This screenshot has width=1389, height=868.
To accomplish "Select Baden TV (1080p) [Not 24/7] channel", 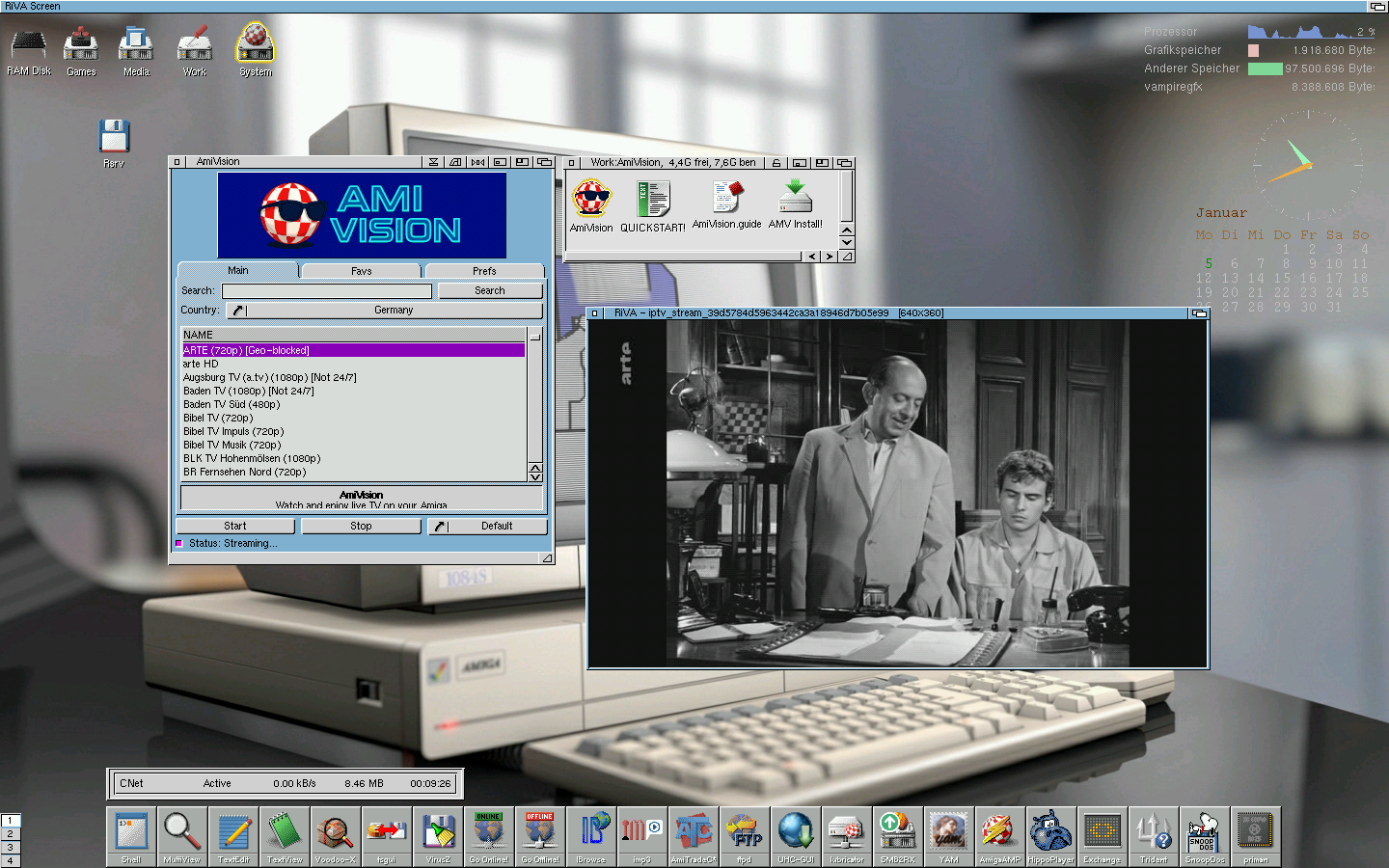I will 353,391.
